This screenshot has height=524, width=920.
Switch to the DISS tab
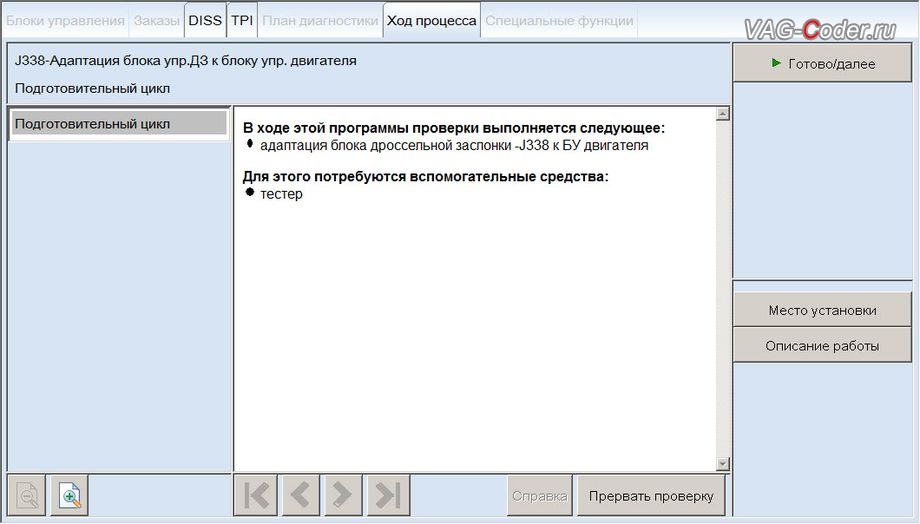coord(205,21)
